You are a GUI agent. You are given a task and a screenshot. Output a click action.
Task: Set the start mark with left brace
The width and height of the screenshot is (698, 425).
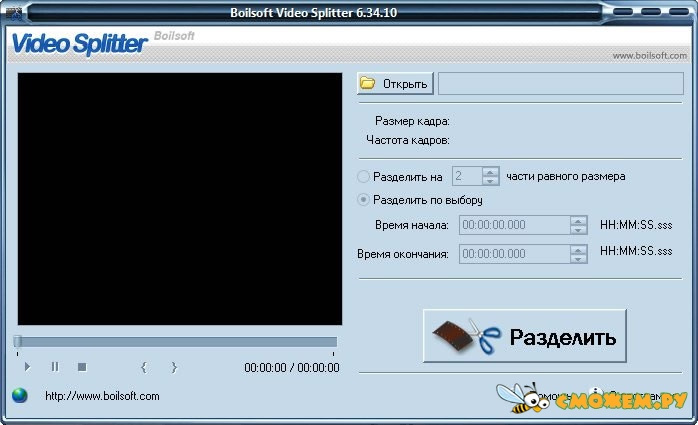[x=144, y=368]
